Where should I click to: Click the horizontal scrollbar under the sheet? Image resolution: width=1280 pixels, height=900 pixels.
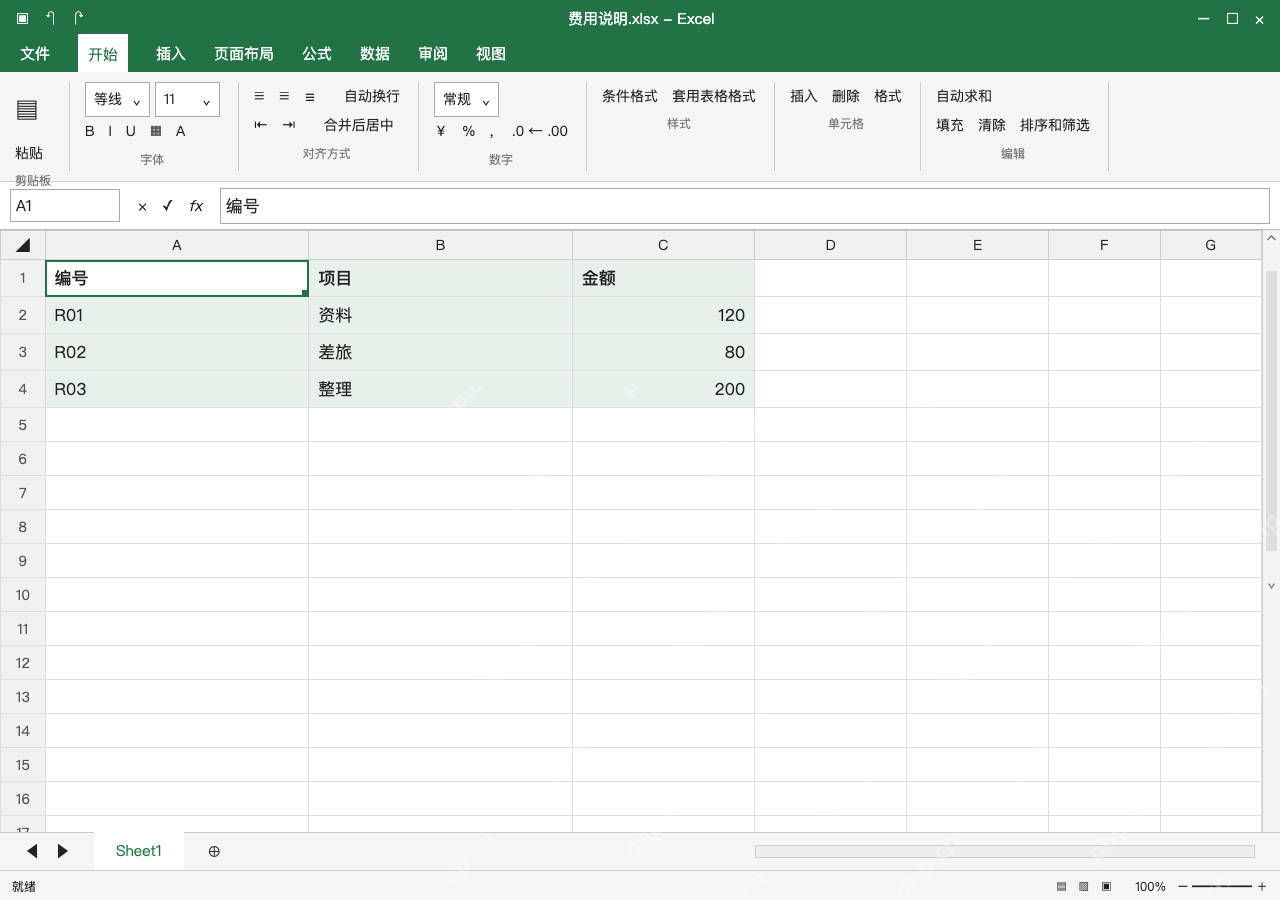coord(1005,851)
